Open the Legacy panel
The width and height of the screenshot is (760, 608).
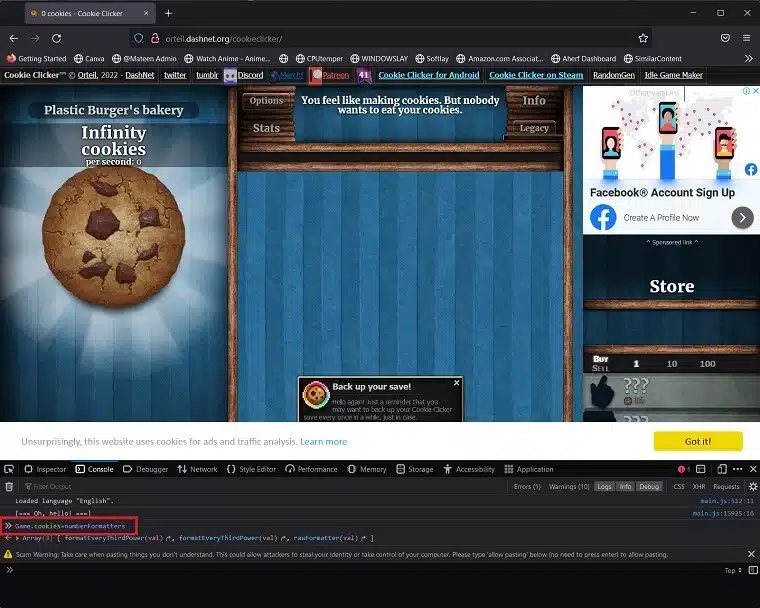534,128
